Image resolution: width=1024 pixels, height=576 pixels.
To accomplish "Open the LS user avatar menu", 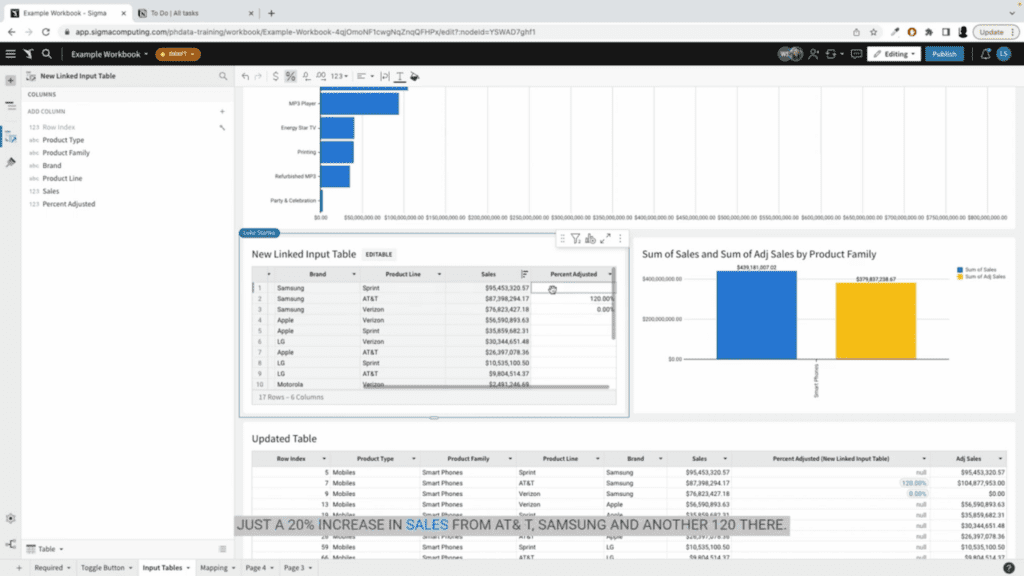I will [x=1004, y=54].
